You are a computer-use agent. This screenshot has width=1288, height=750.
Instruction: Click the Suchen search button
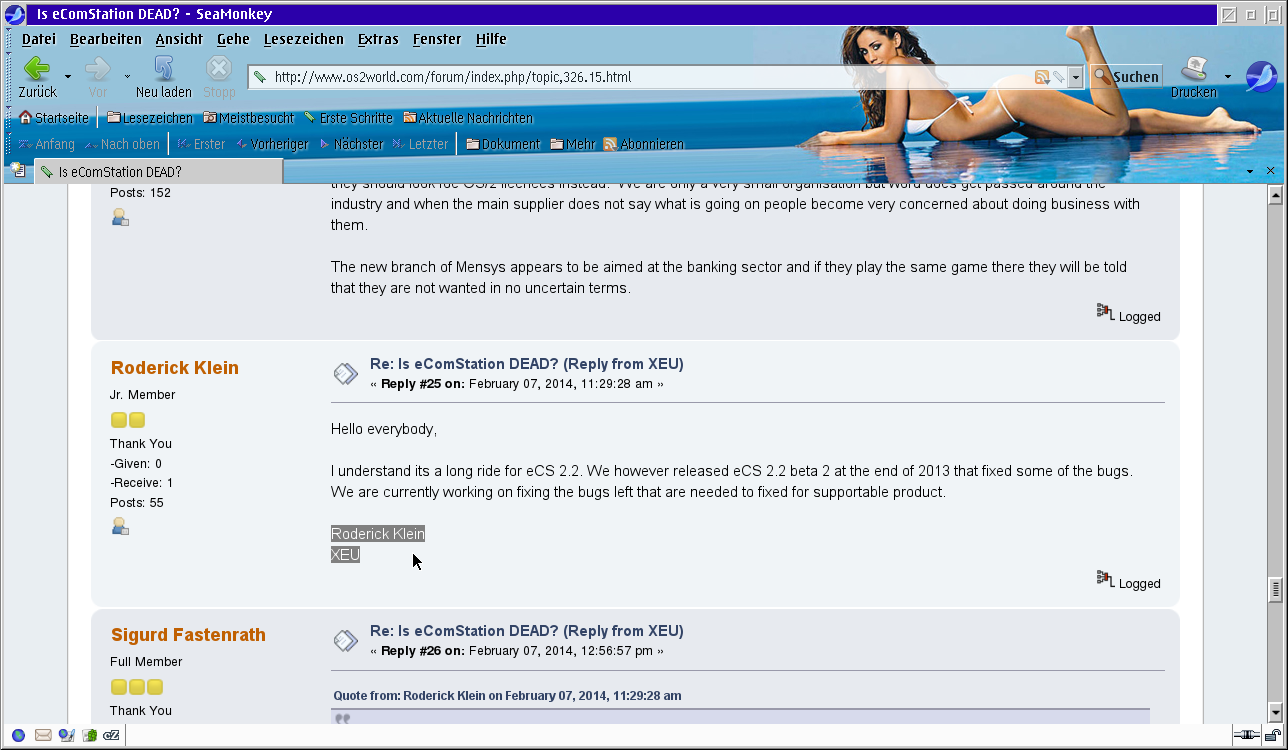[1126, 77]
